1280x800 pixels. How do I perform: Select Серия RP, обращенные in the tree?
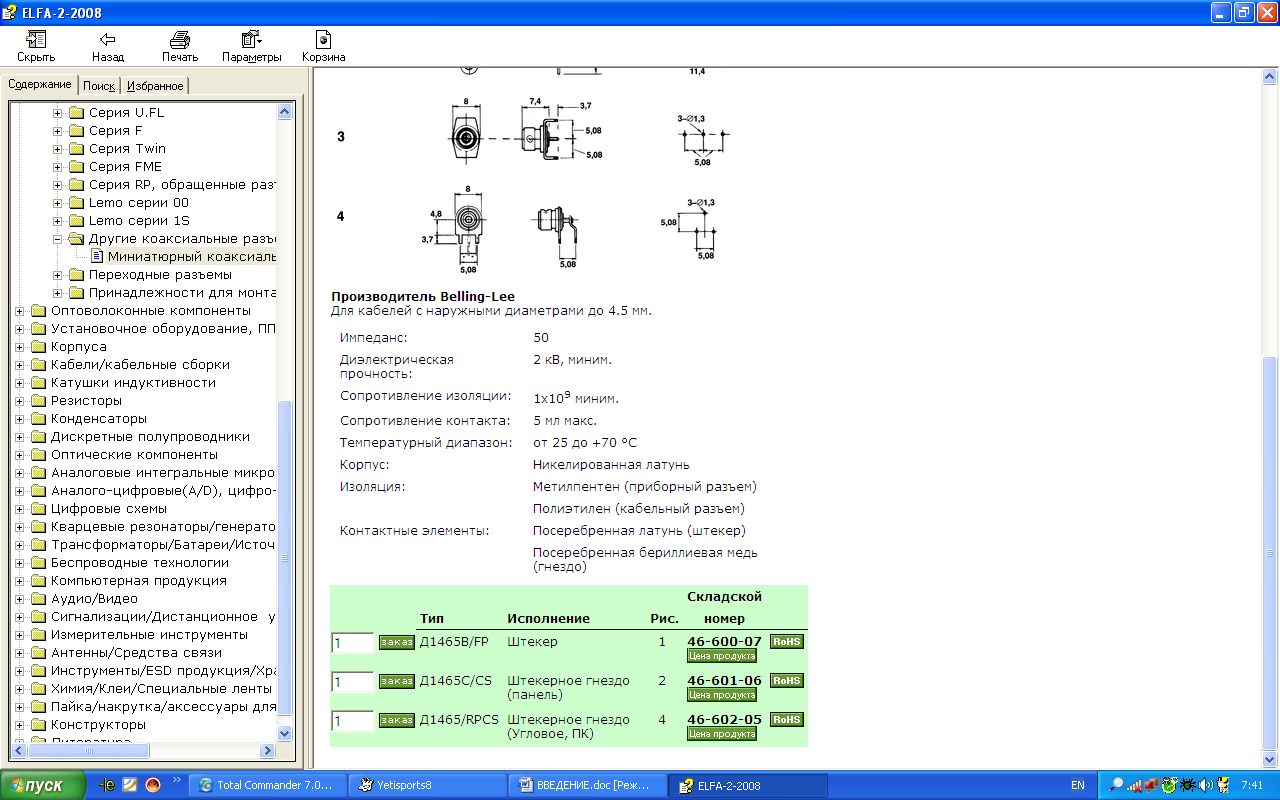click(x=182, y=185)
